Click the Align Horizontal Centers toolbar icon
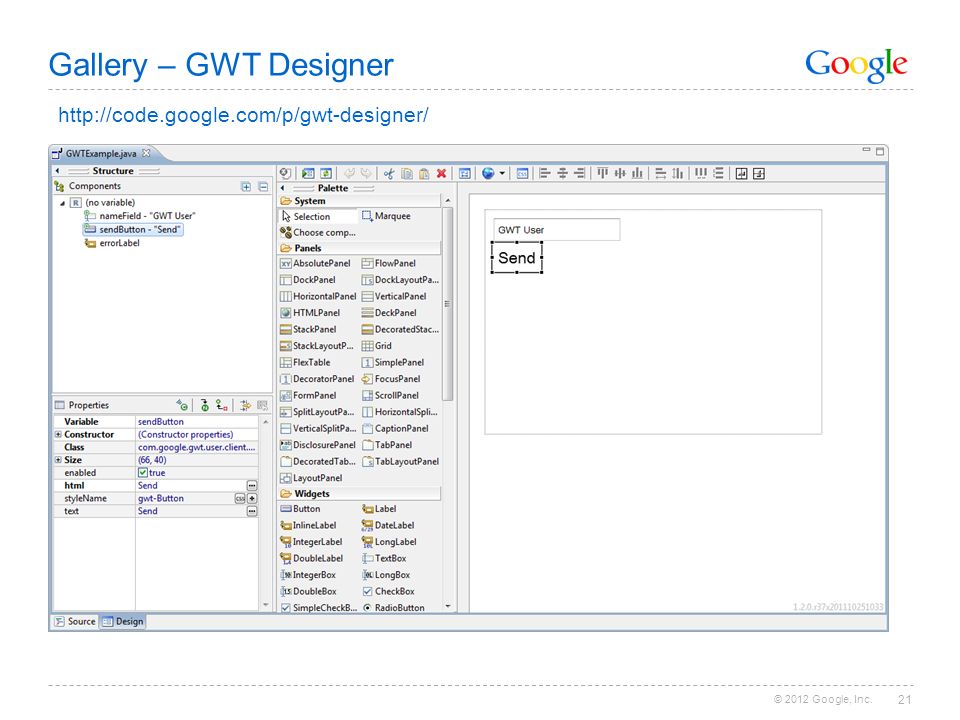The width and height of the screenshot is (960, 720). coord(563,174)
